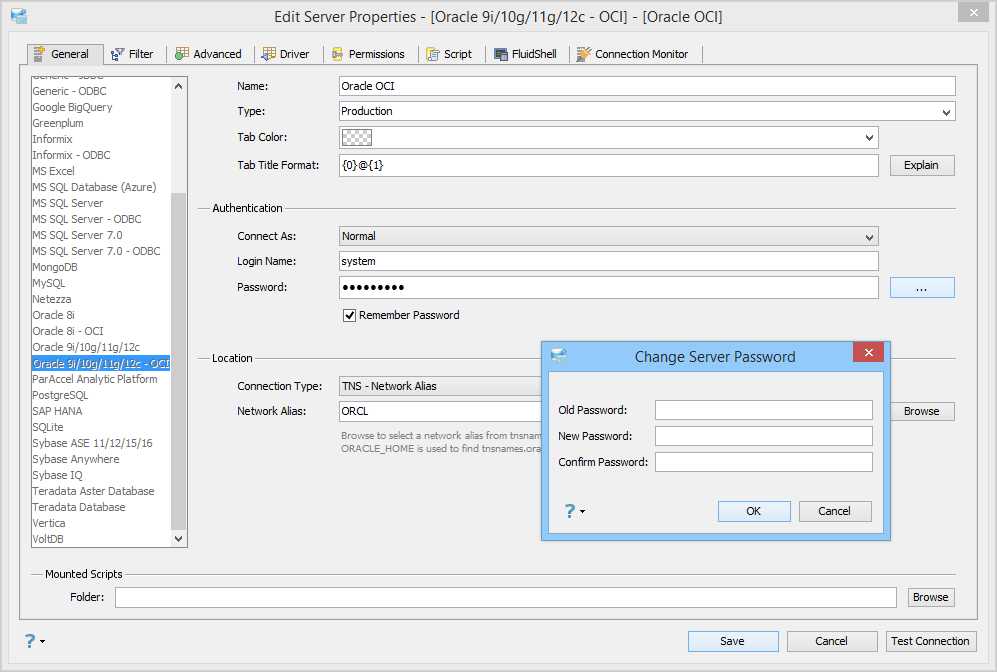Click the Filter tab funnel icon
997x672 pixels.
117,55
